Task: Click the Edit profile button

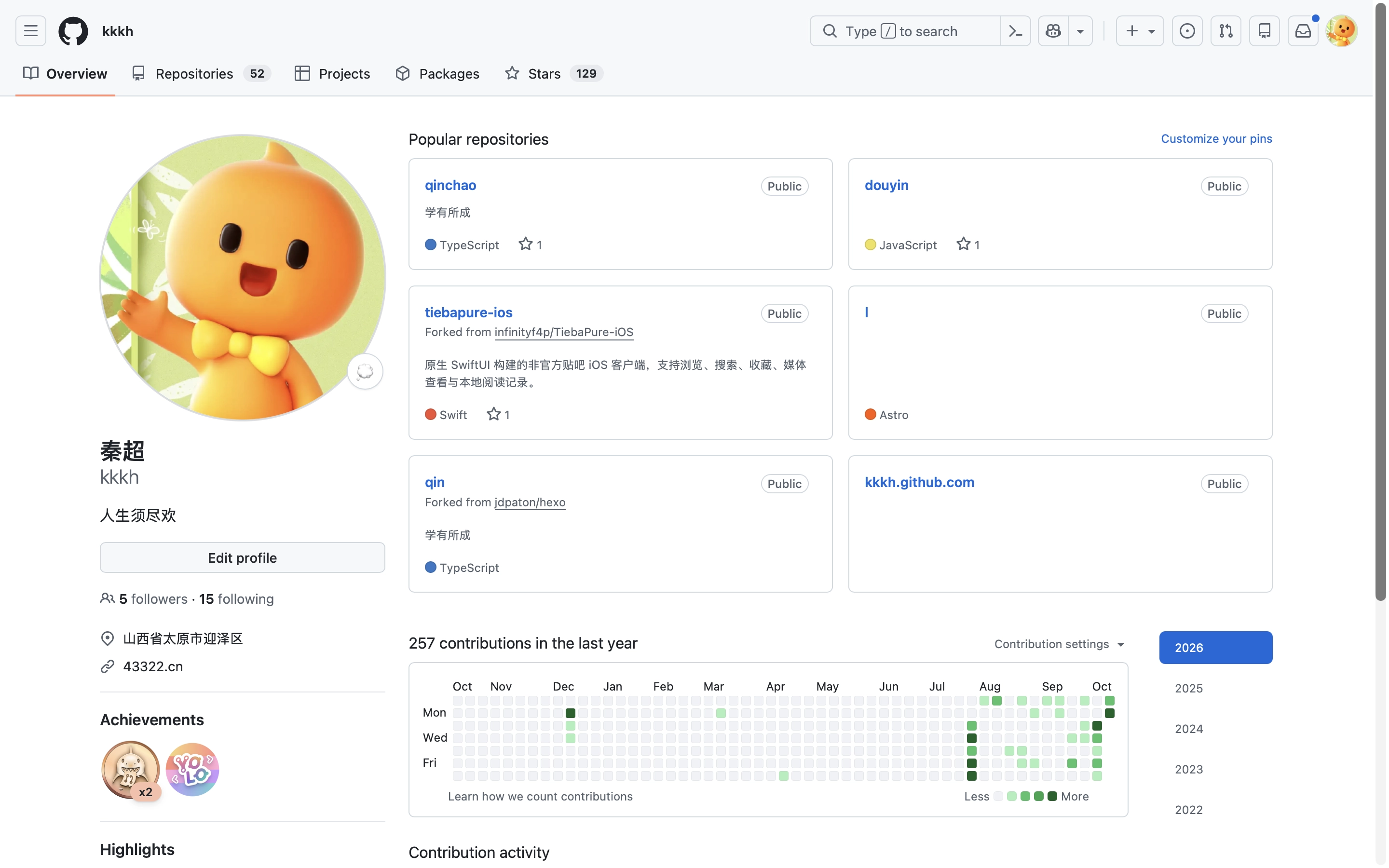Action: pyautogui.click(x=243, y=558)
